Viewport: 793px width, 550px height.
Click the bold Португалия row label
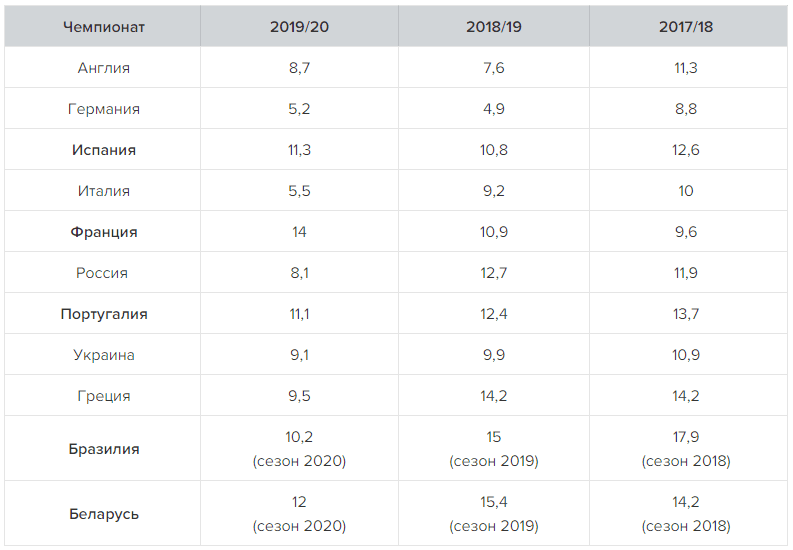click(104, 314)
